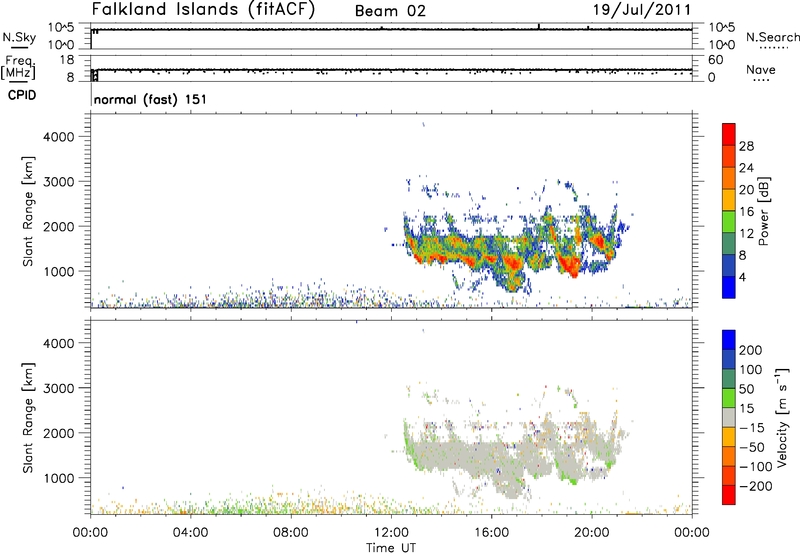Click the frequency trace line in the Freq. panel

(x=392, y=69)
